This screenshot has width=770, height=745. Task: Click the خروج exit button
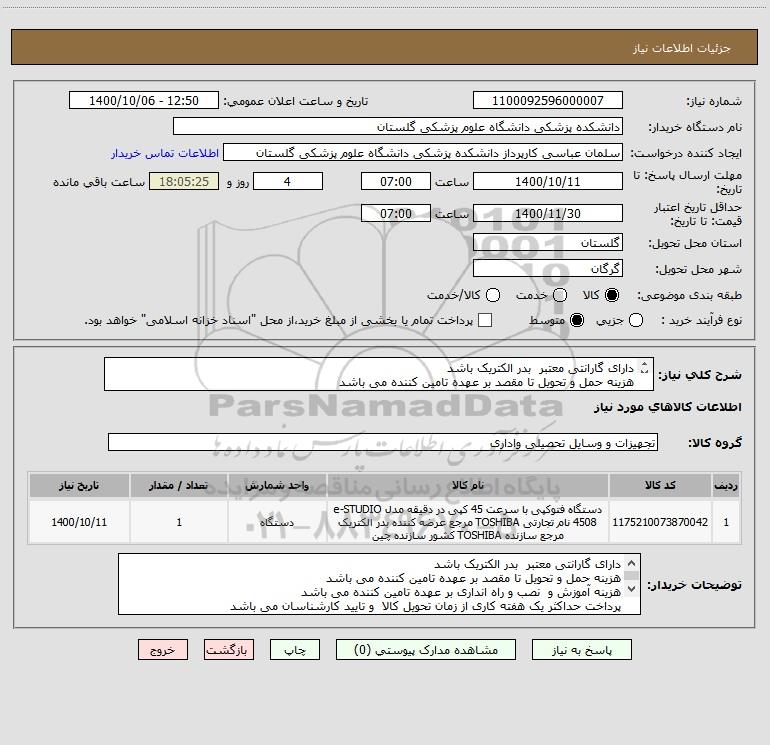[x=163, y=650]
